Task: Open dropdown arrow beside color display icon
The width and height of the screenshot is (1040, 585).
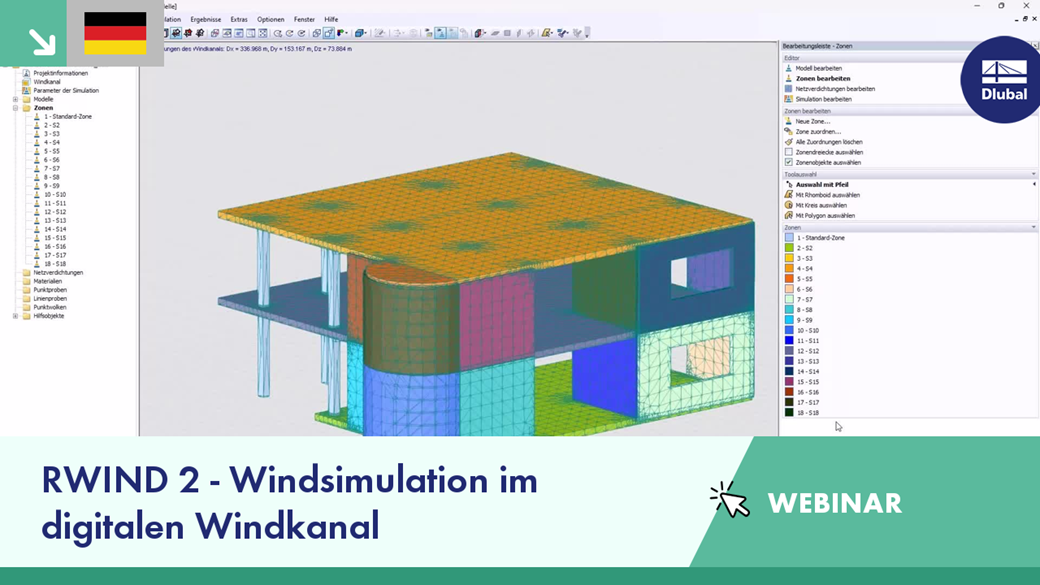Action: pyautogui.click(x=346, y=33)
